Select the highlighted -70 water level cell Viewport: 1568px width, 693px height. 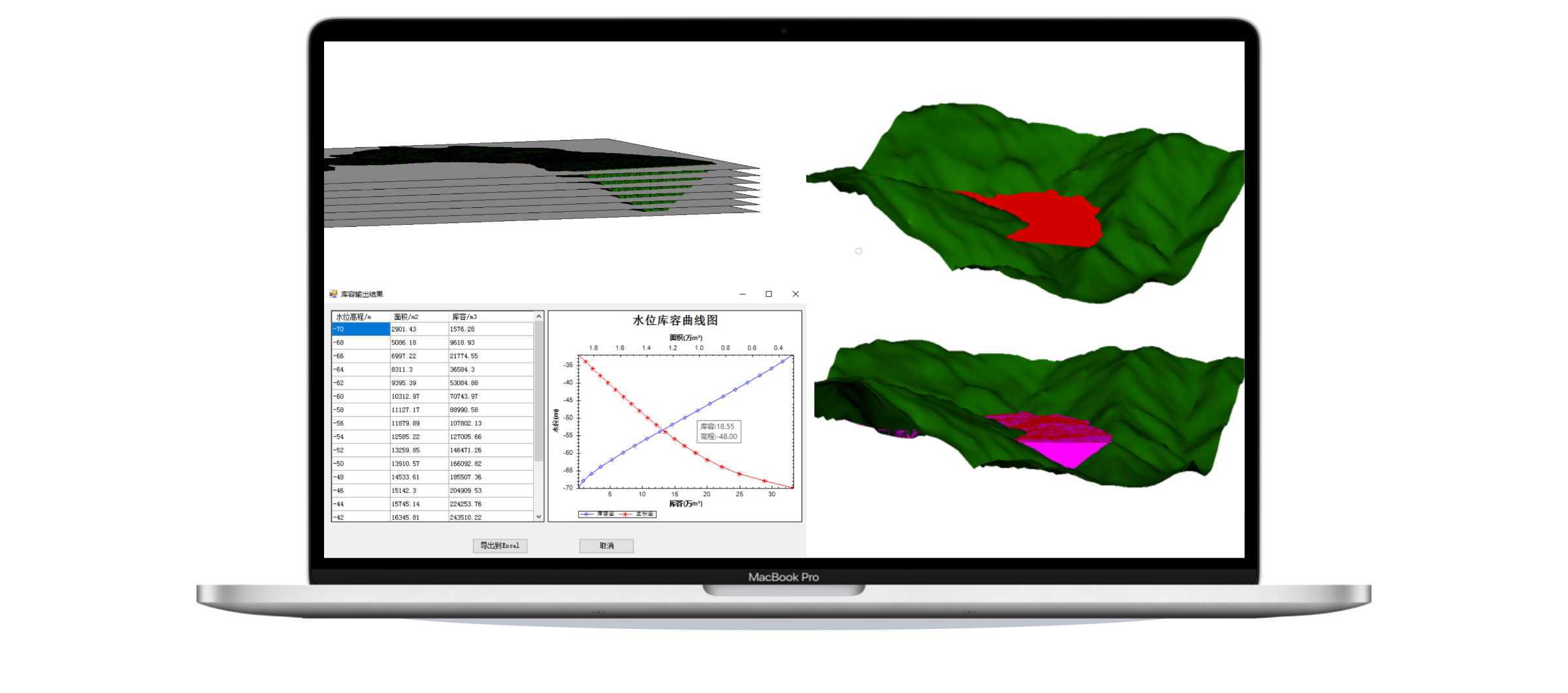361,330
